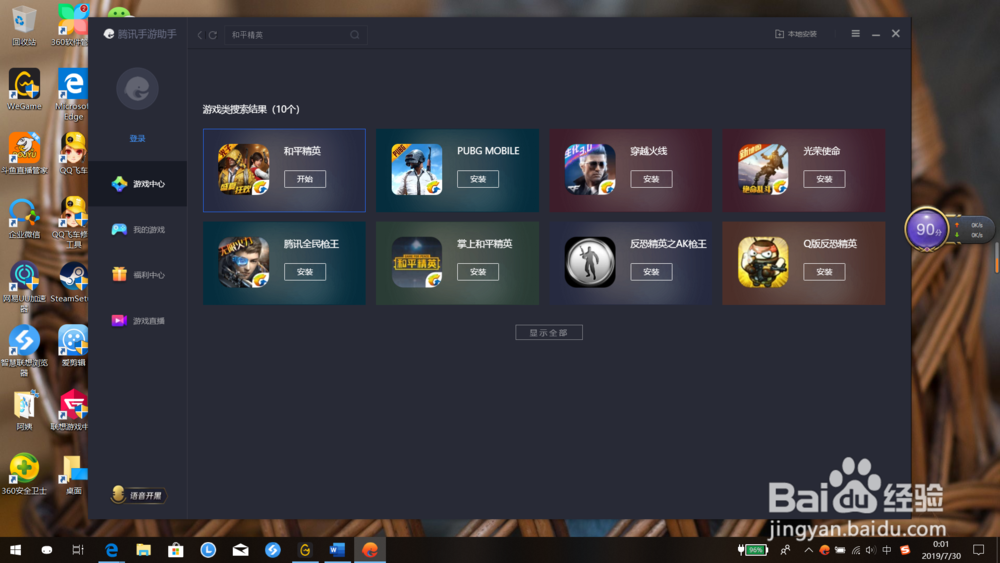
Task: Open Task View in the taskbar
Action: point(78,550)
